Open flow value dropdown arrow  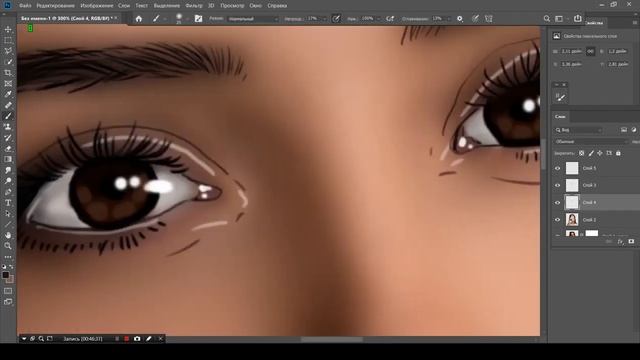click(x=379, y=19)
